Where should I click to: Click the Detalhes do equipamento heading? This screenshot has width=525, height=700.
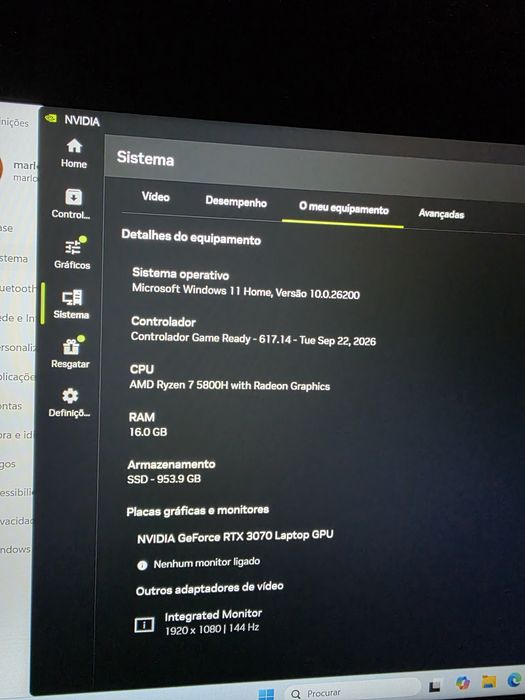tap(191, 237)
